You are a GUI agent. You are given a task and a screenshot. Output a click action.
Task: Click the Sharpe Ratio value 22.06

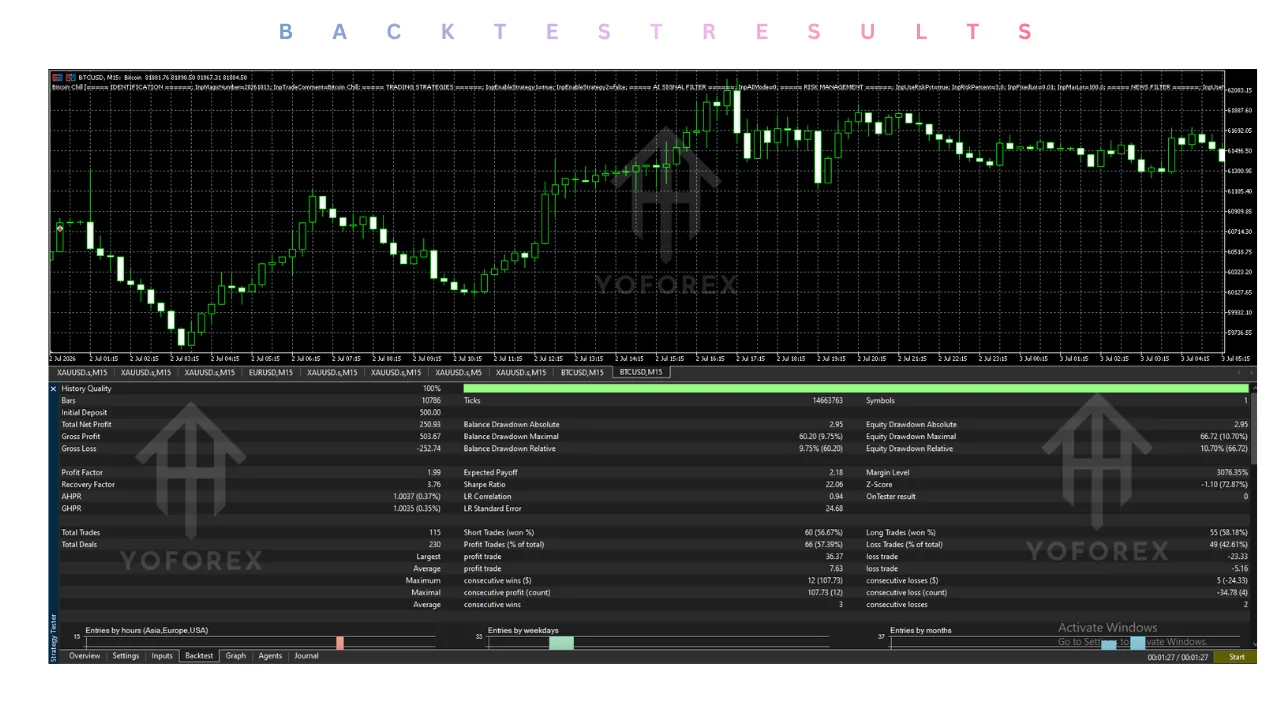[832, 484]
